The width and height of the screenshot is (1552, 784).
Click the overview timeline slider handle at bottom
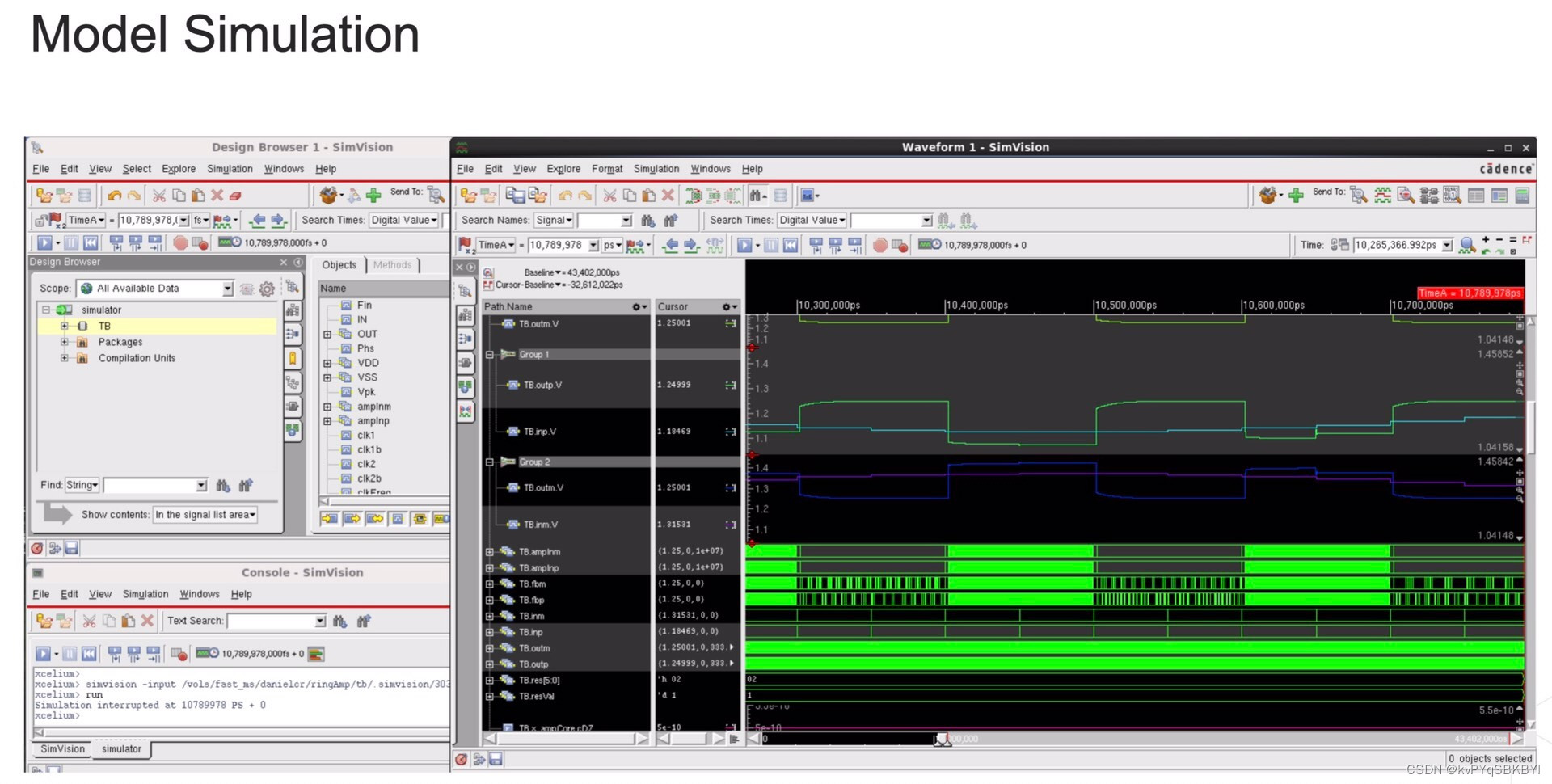[x=943, y=740]
